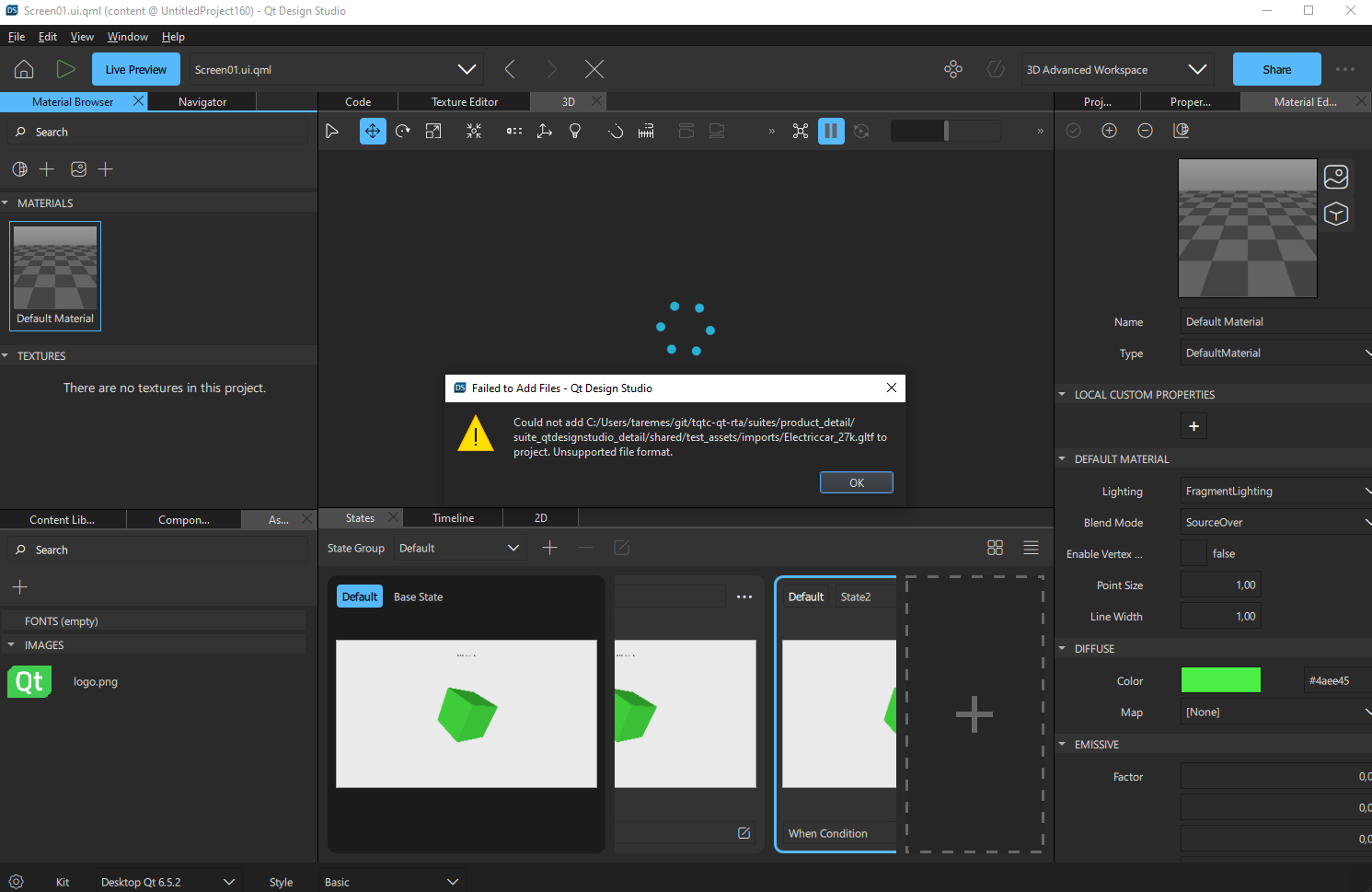Toggle Default button on Base State card
The height and width of the screenshot is (892, 1372).
(360, 597)
